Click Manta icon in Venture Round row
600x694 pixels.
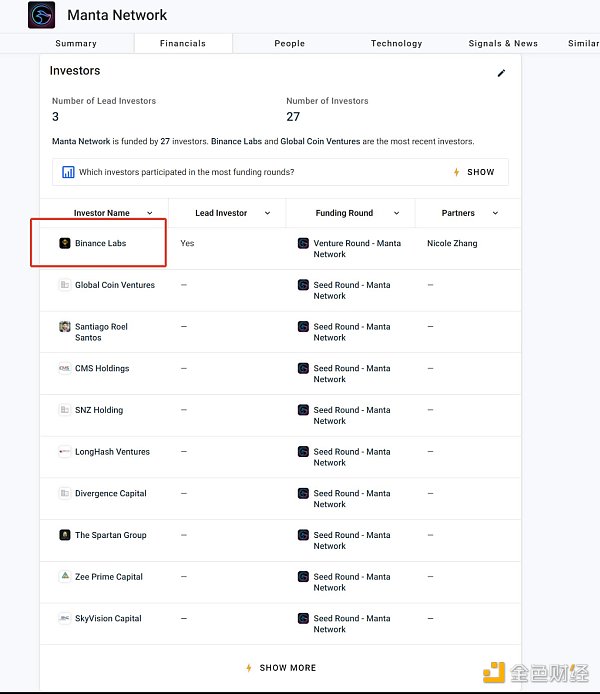coord(303,243)
